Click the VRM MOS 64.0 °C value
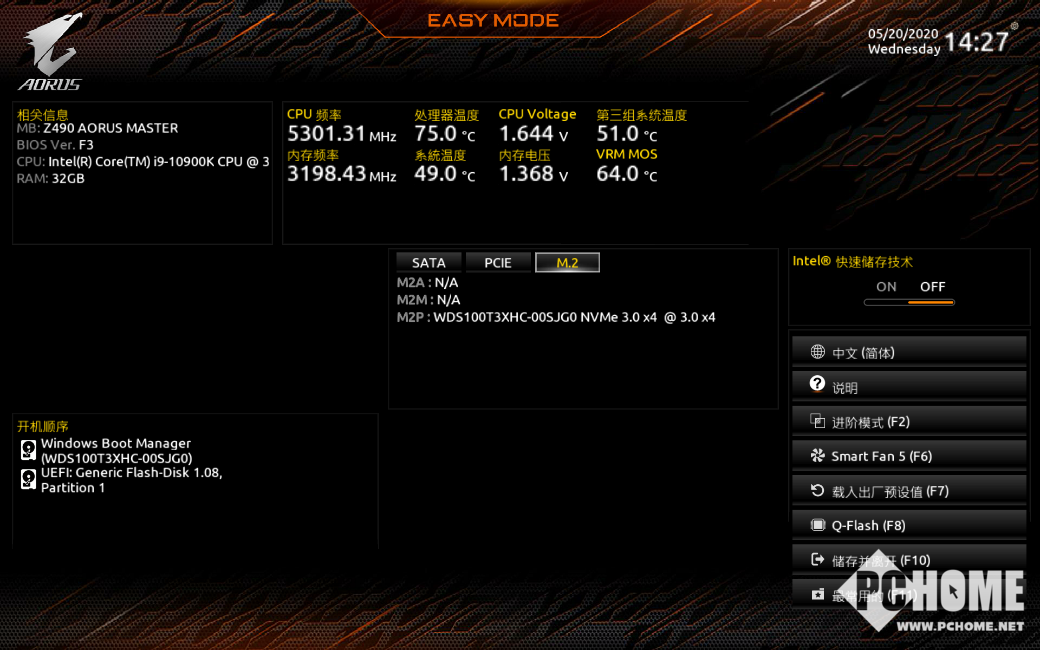Screen dimensions: 1040x650 627,174
